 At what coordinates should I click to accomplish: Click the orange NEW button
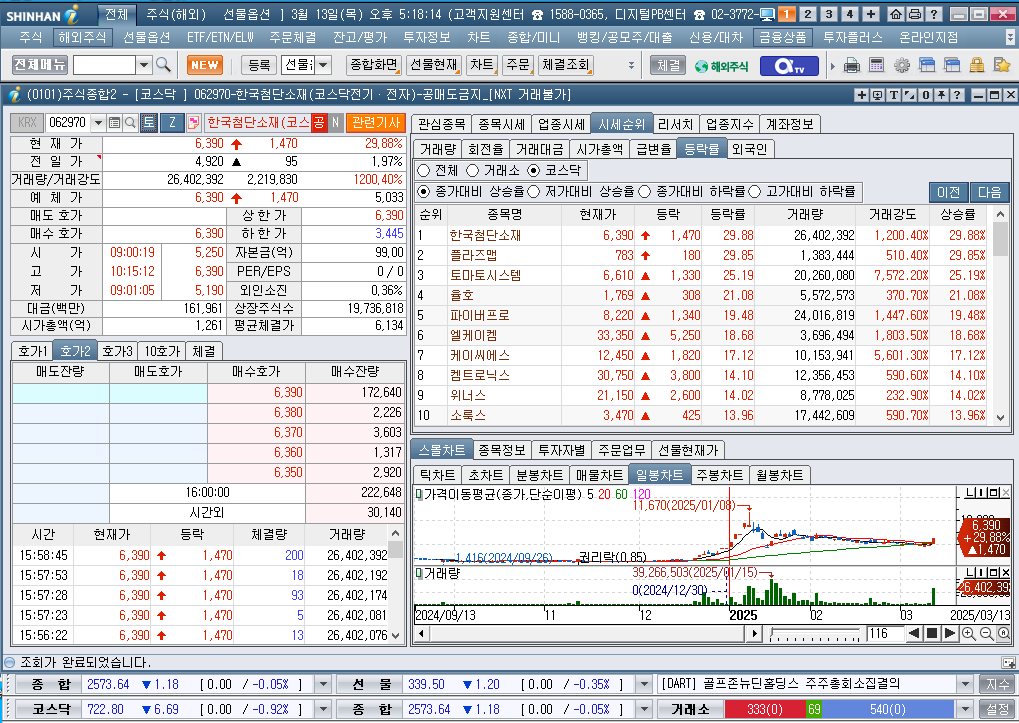click(x=205, y=64)
